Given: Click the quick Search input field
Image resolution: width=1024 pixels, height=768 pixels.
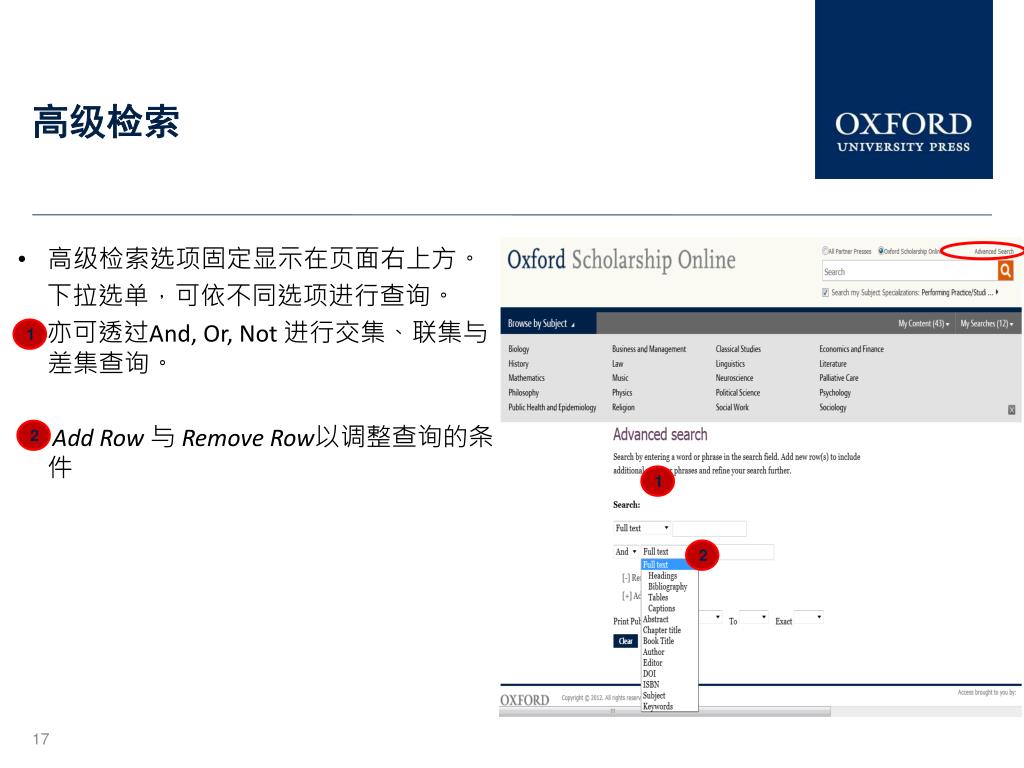Looking at the screenshot, I should point(910,271).
